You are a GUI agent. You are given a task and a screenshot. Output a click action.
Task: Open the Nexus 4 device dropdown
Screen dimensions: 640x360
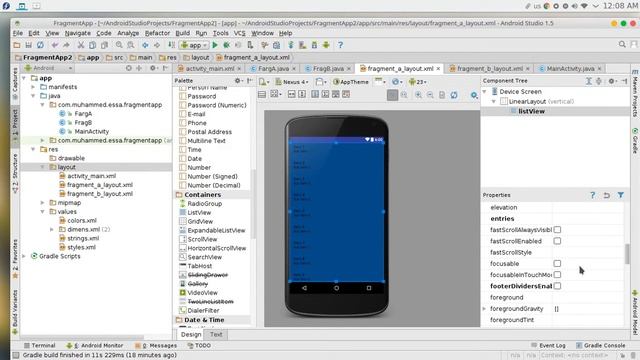291,82
